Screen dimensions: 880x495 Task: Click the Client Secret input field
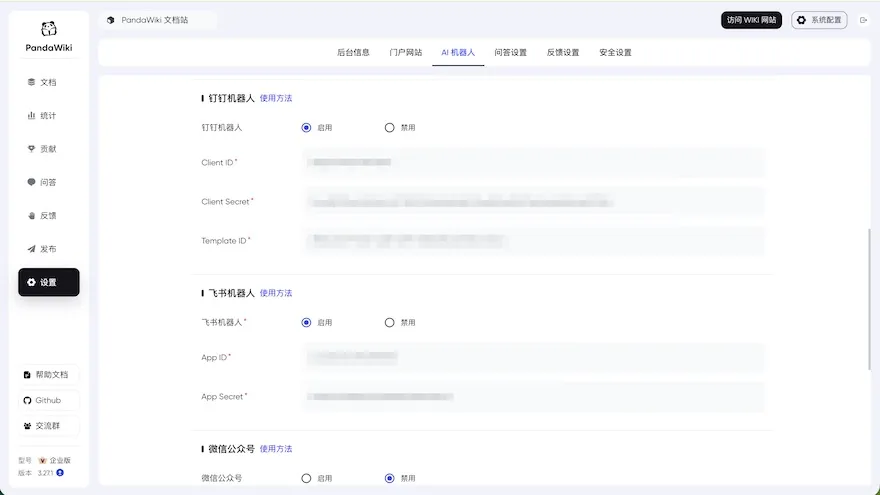[x=534, y=202]
